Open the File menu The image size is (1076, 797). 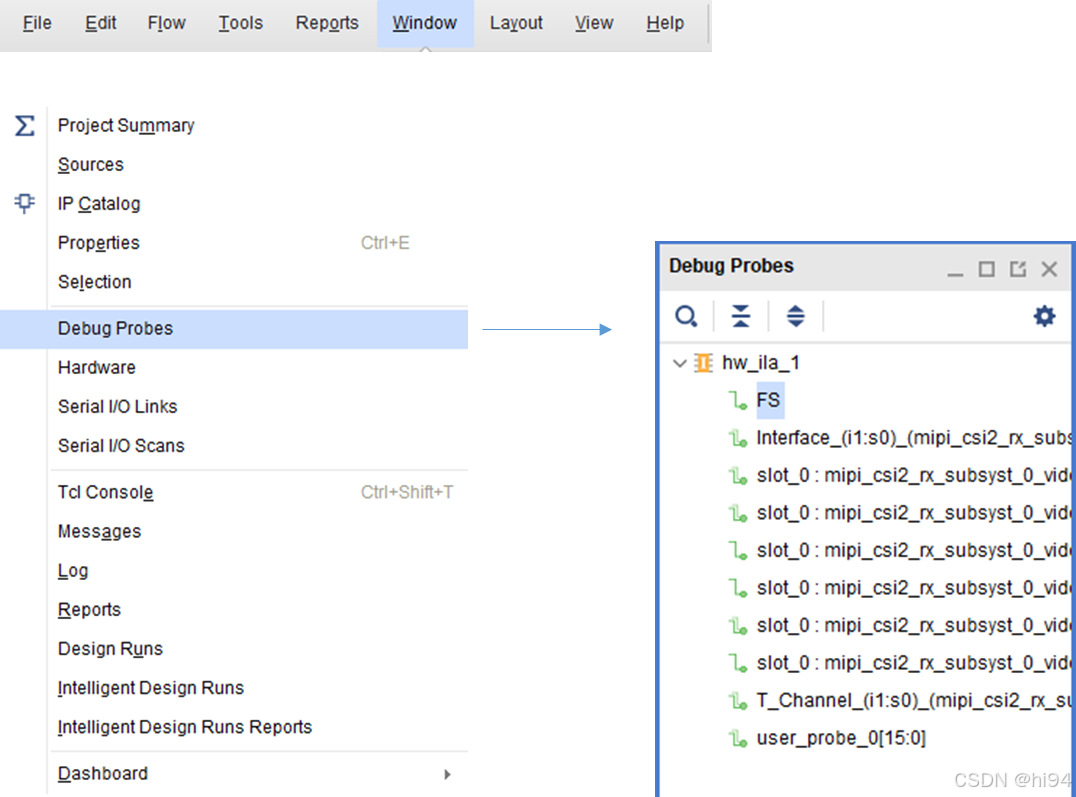(x=37, y=23)
